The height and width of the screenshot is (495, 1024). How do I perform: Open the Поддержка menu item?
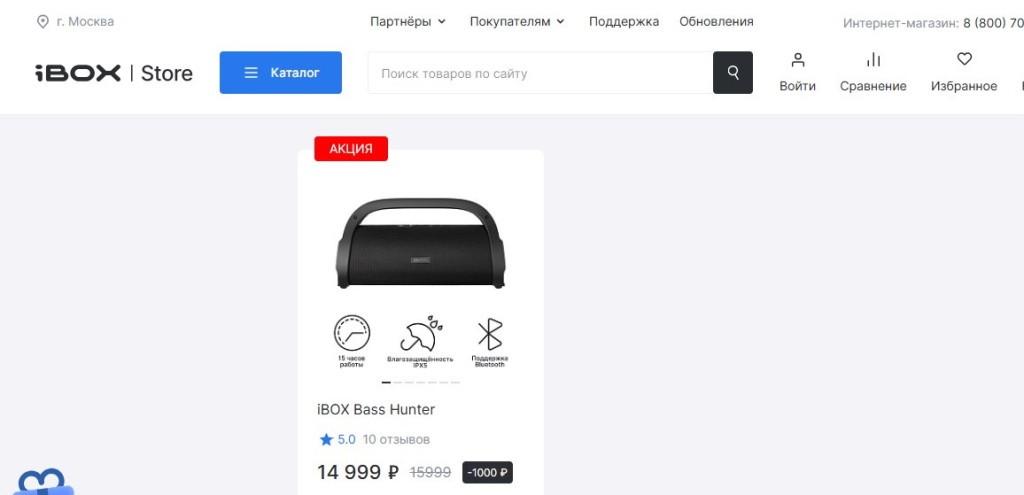click(624, 22)
